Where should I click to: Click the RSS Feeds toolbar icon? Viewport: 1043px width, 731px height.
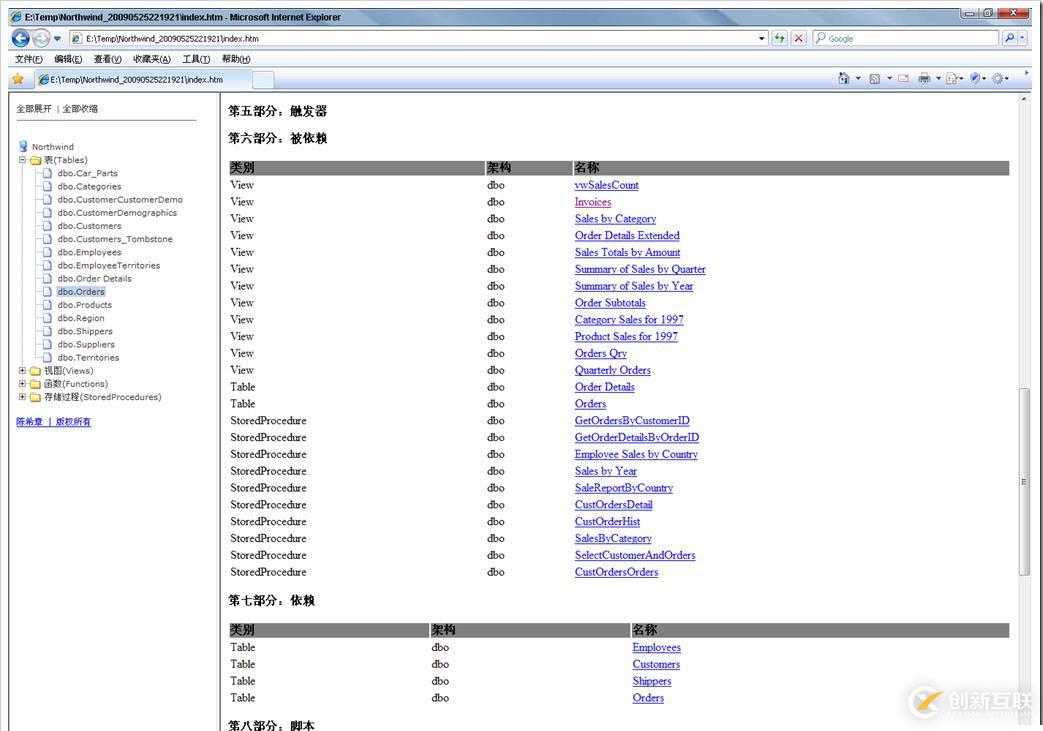click(875, 78)
